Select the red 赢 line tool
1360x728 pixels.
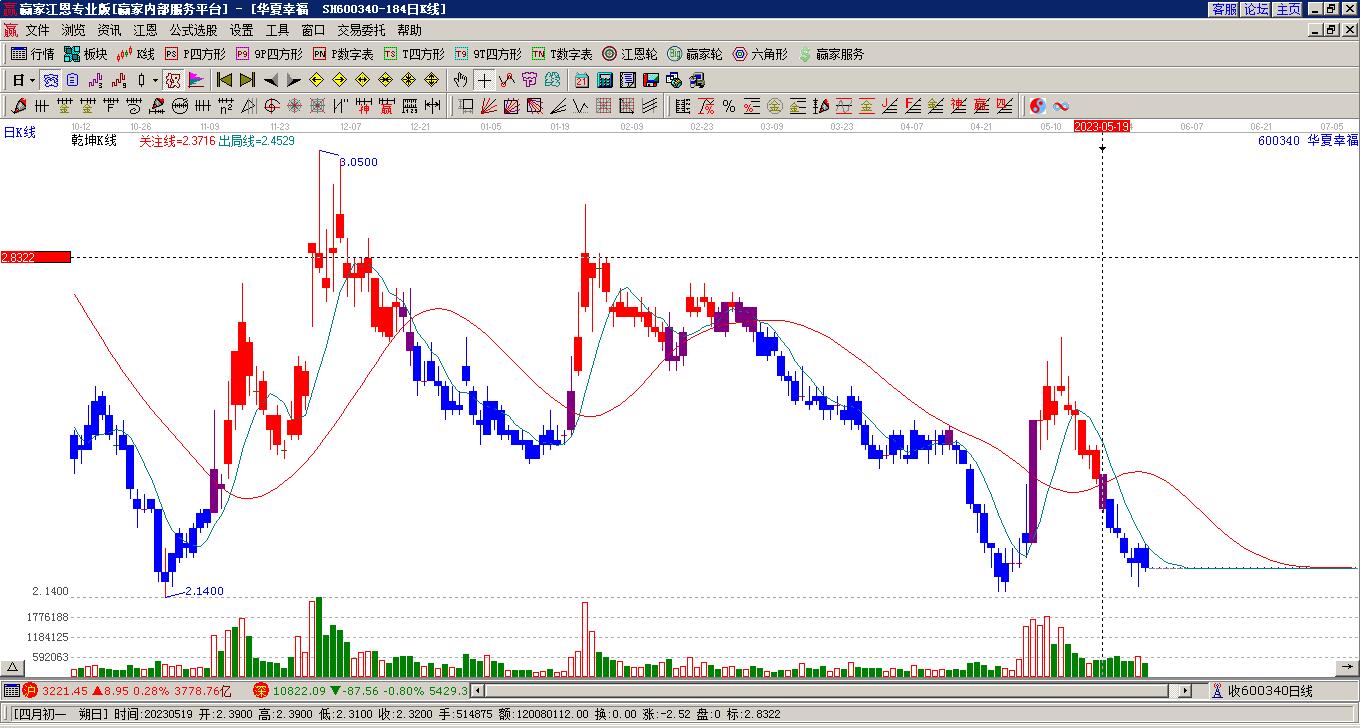(x=386, y=105)
